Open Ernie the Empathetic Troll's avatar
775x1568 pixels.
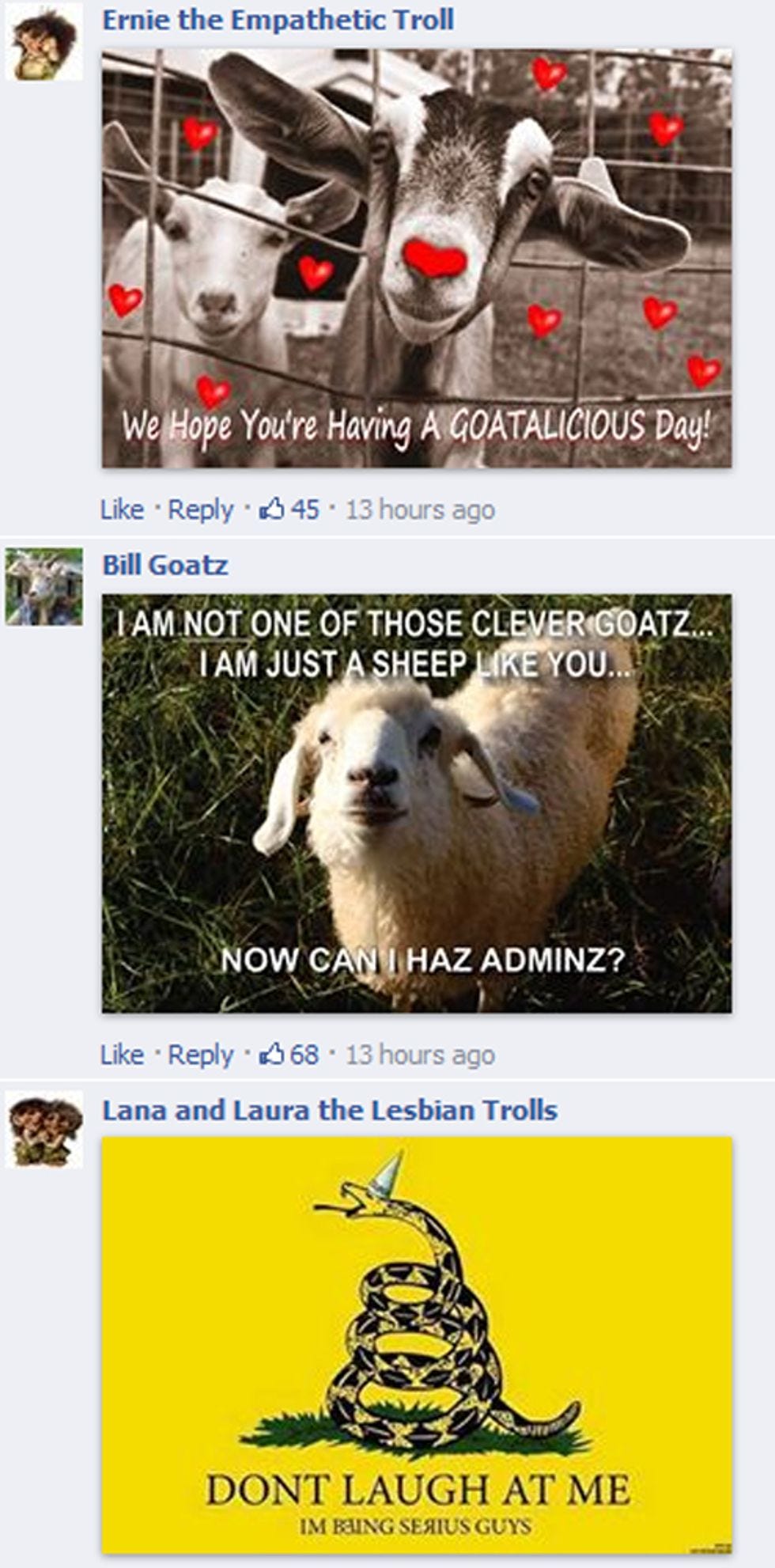coord(44,42)
